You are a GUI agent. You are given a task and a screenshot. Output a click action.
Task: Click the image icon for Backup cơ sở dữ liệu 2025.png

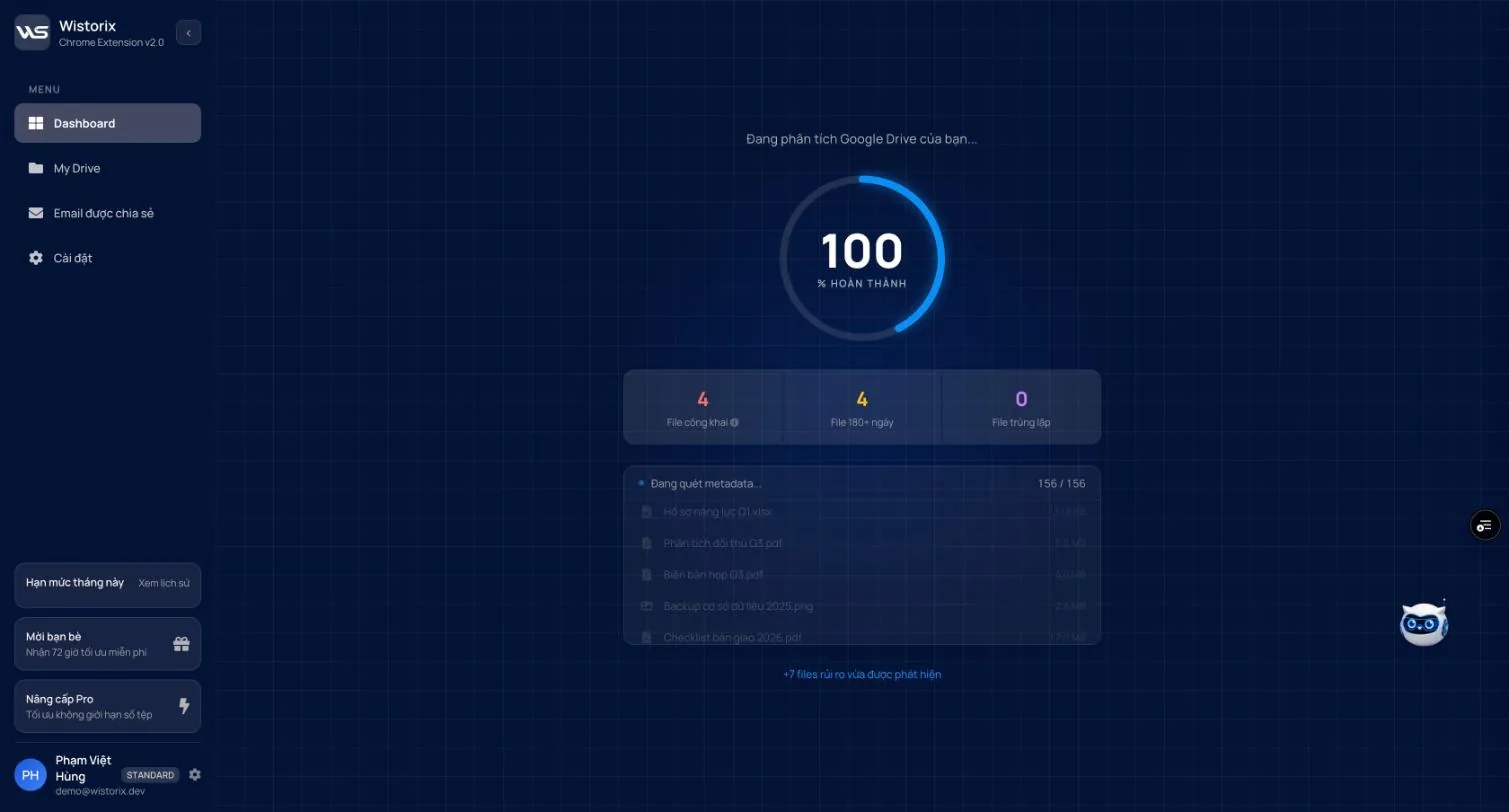point(646,606)
